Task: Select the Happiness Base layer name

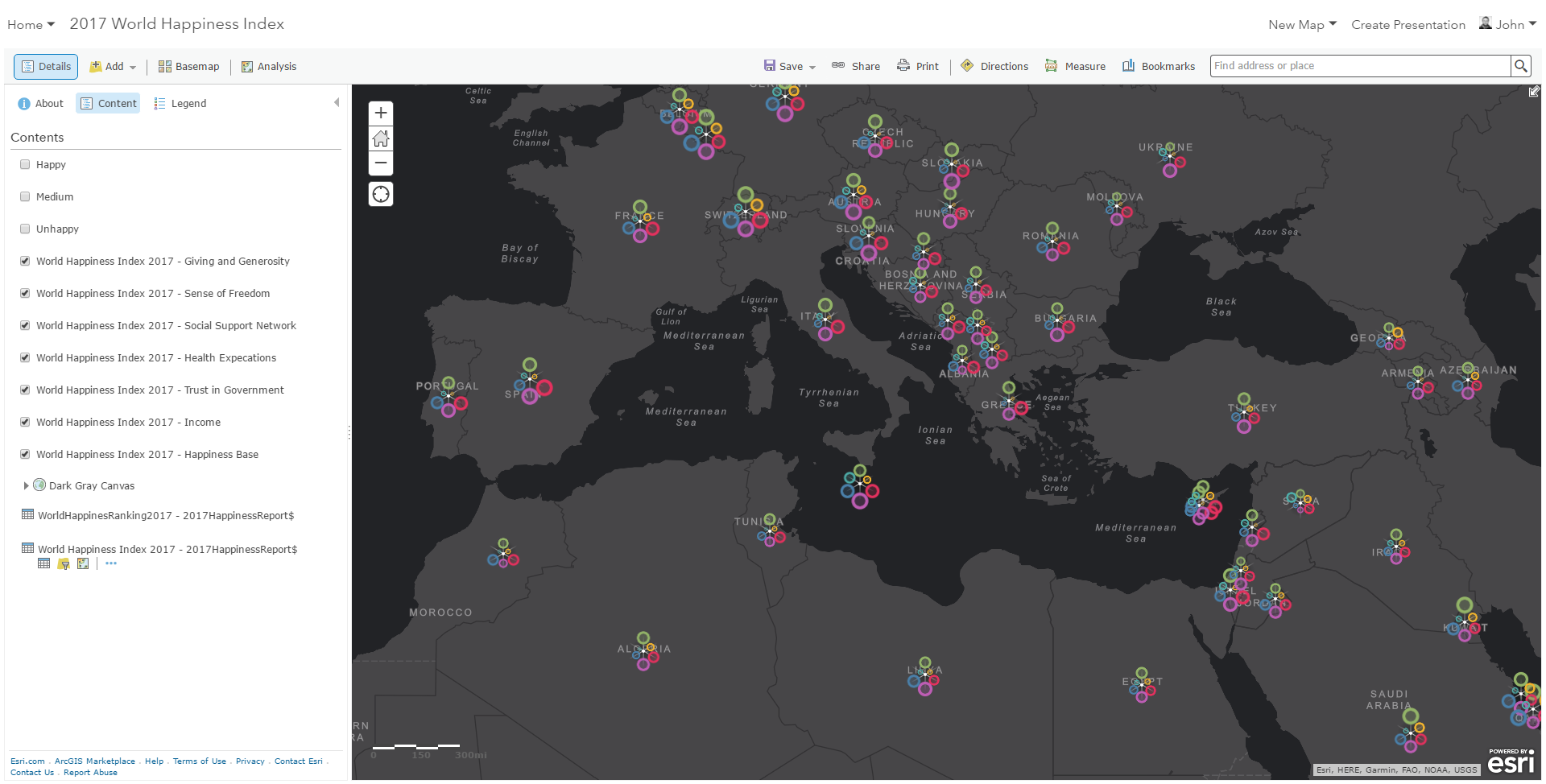Action: 147,454
